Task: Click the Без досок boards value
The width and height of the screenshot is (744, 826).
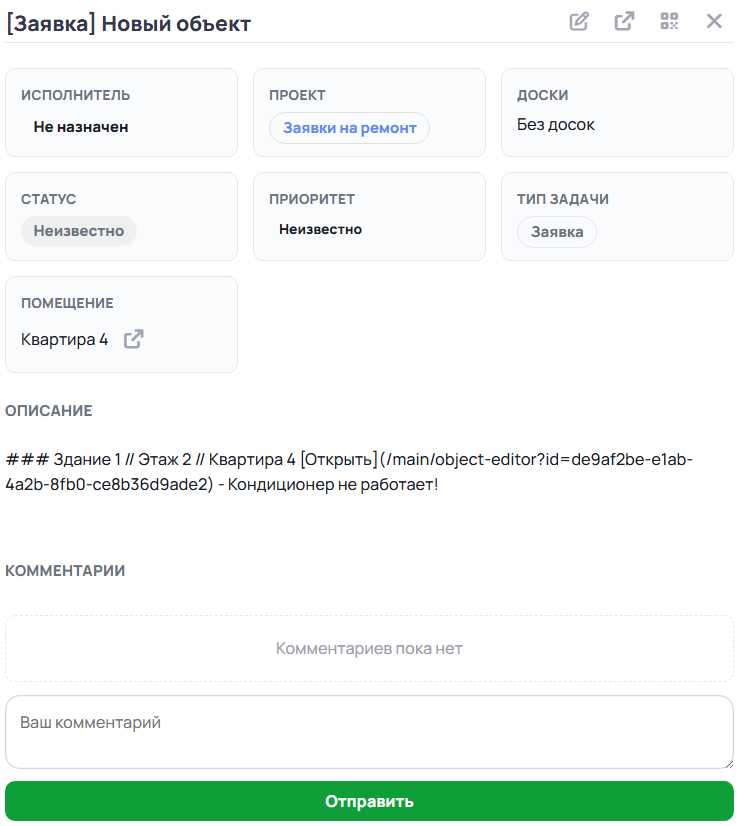Action: click(x=555, y=124)
